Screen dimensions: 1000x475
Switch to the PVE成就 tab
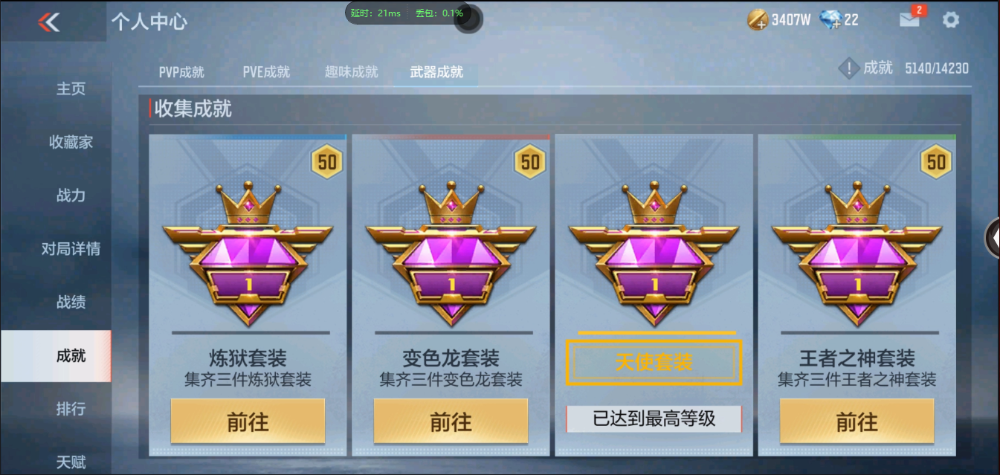coord(266,72)
